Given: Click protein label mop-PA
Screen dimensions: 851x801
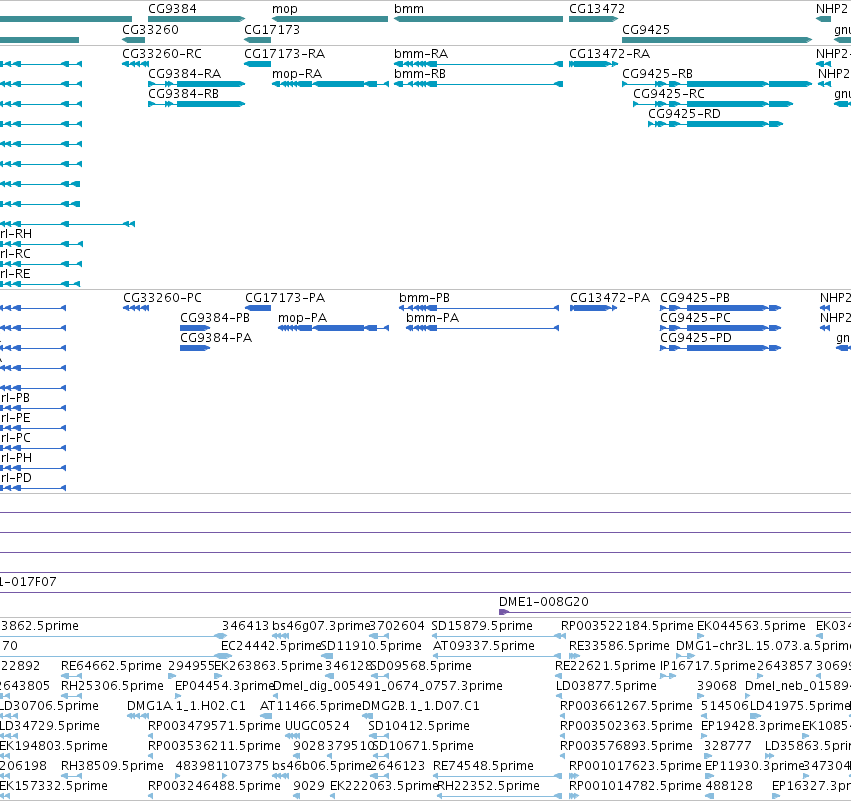Looking at the screenshot, I should coord(302,317).
